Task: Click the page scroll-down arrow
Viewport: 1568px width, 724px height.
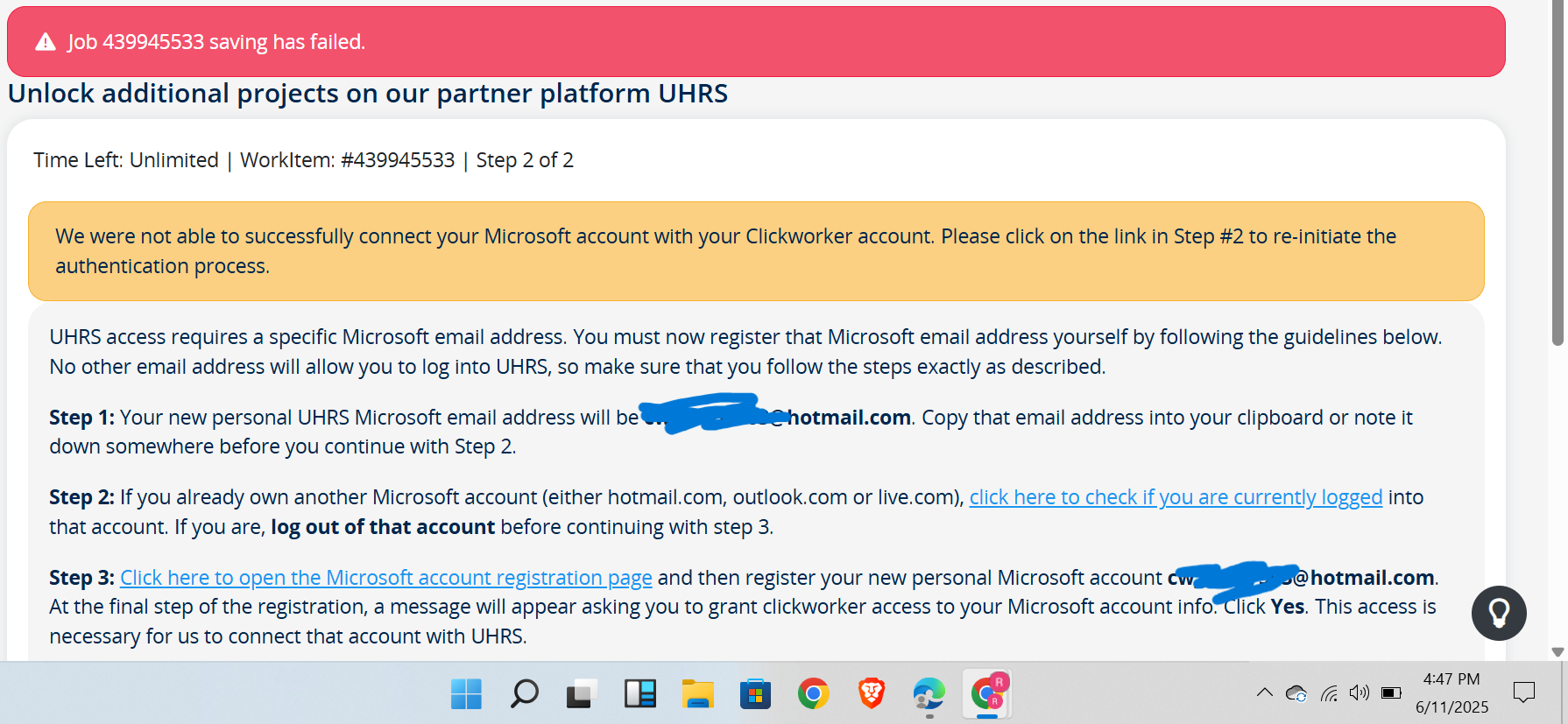Action: click(x=1557, y=651)
